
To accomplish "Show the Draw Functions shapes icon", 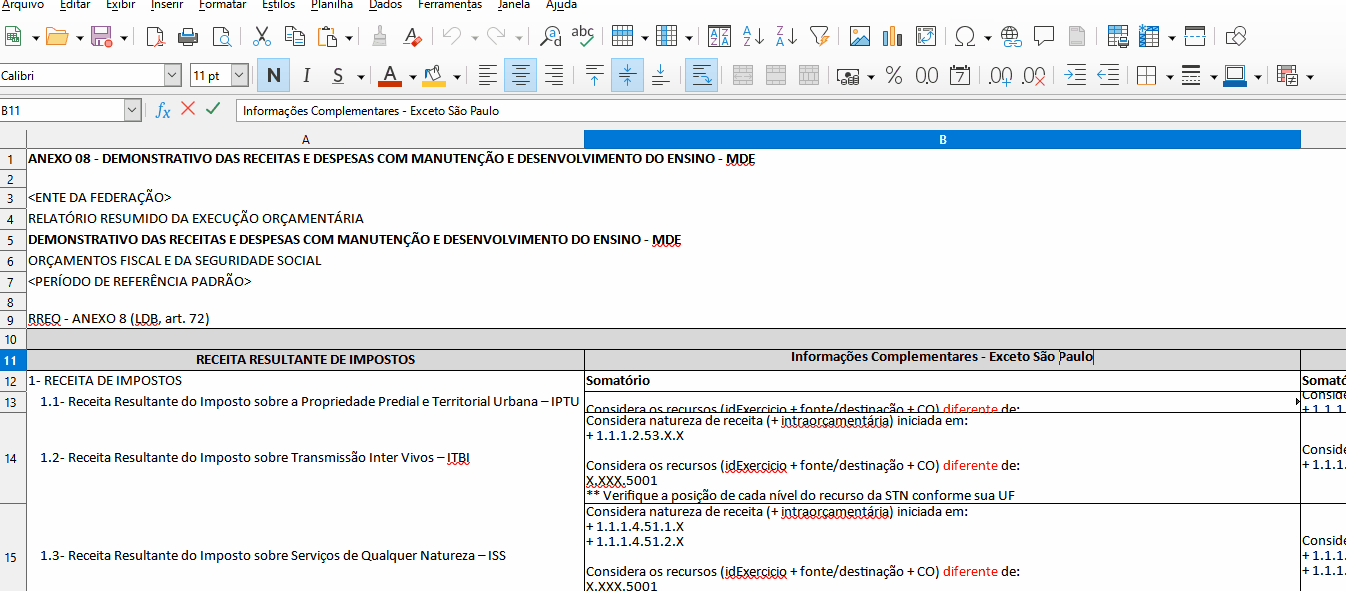I will [x=1236, y=37].
